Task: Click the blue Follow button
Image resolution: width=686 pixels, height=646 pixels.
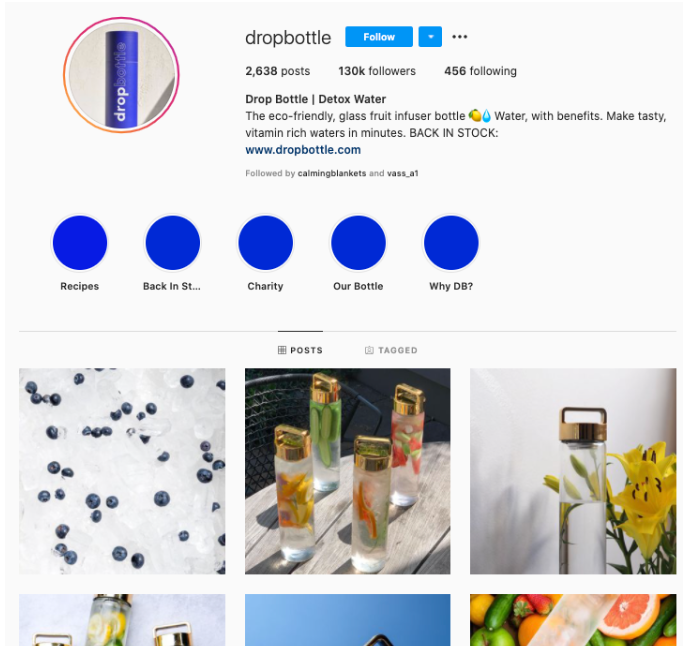Action: [379, 37]
